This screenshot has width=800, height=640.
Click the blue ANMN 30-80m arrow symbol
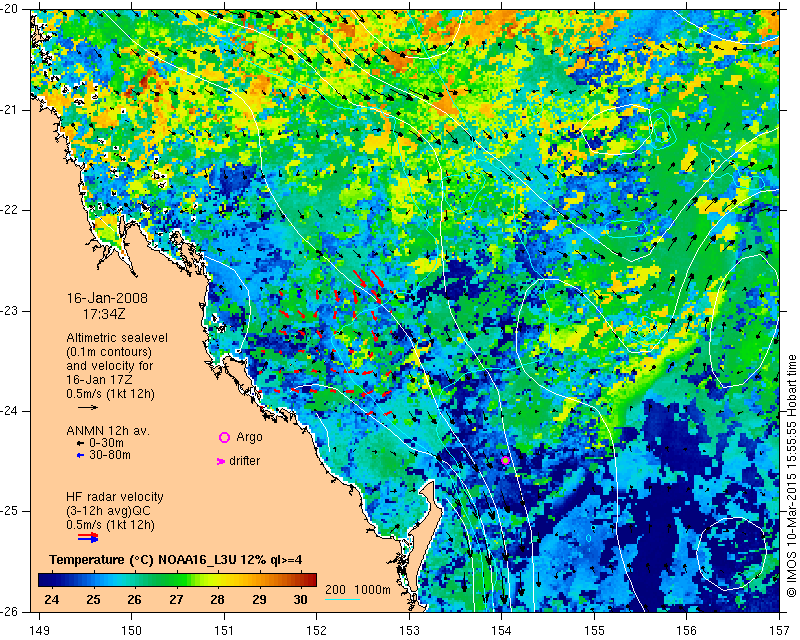[80, 455]
